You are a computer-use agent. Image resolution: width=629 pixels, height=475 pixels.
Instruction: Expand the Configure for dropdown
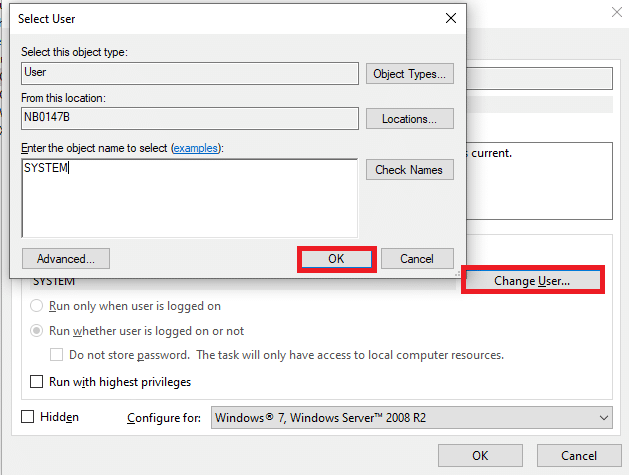[412, 418]
